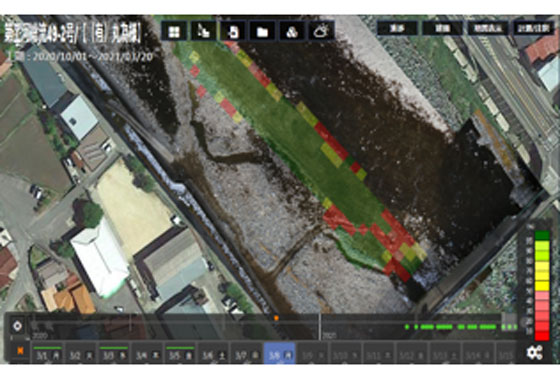
Task: Open the settings gears icon
Action: (535, 352)
